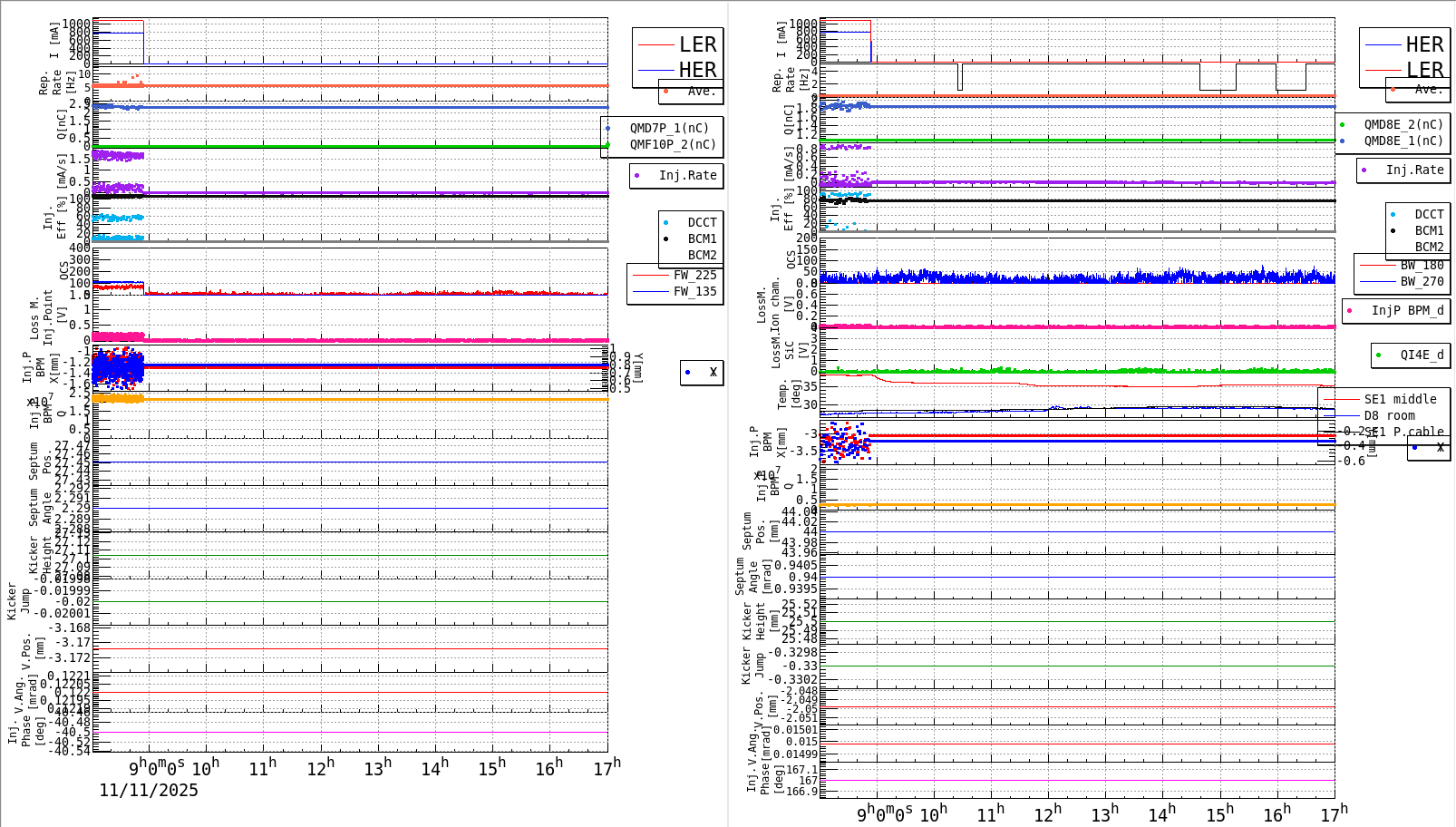This screenshot has height=827, width=1456.
Task: Select the FW_225 legend entry
Action: [694, 275]
